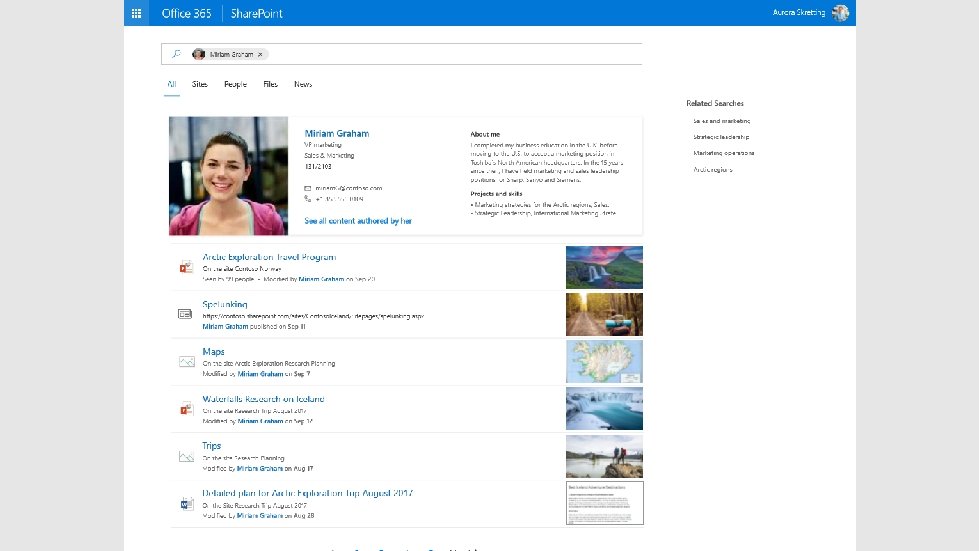Image resolution: width=979 pixels, height=551 pixels.
Task: Click Marketing operations related search
Action: click(724, 153)
